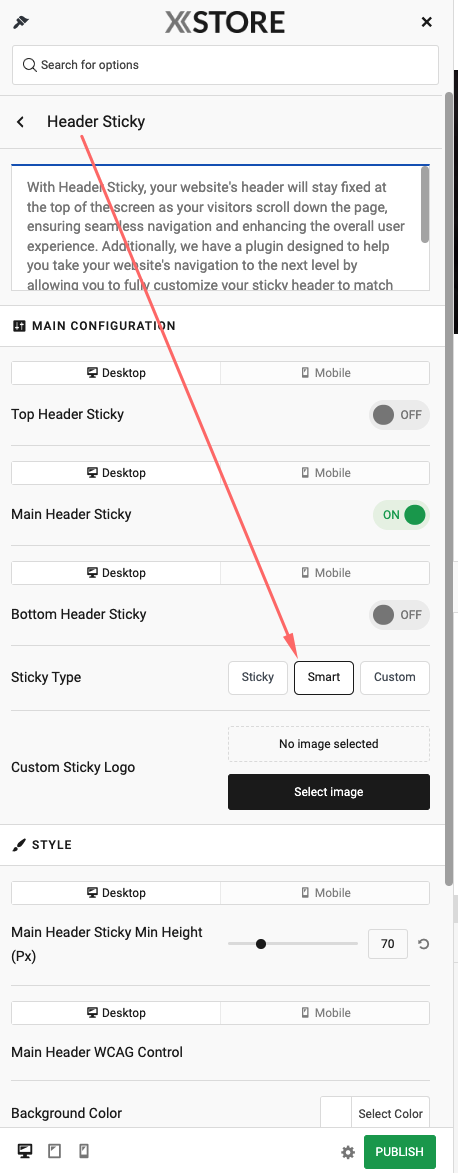Viewport: 458px width, 1173px height.
Task: Choose the Custom option for Sticky Type
Action: 395,678
